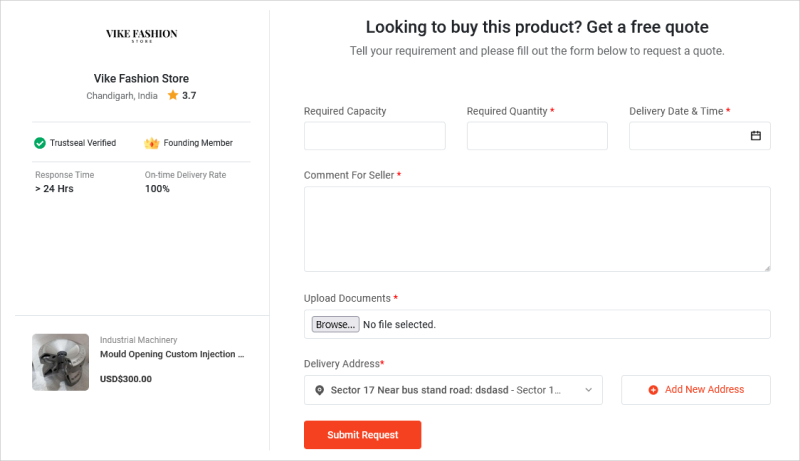Click into the Required Quantity field
This screenshot has width=800, height=461.
(537, 136)
